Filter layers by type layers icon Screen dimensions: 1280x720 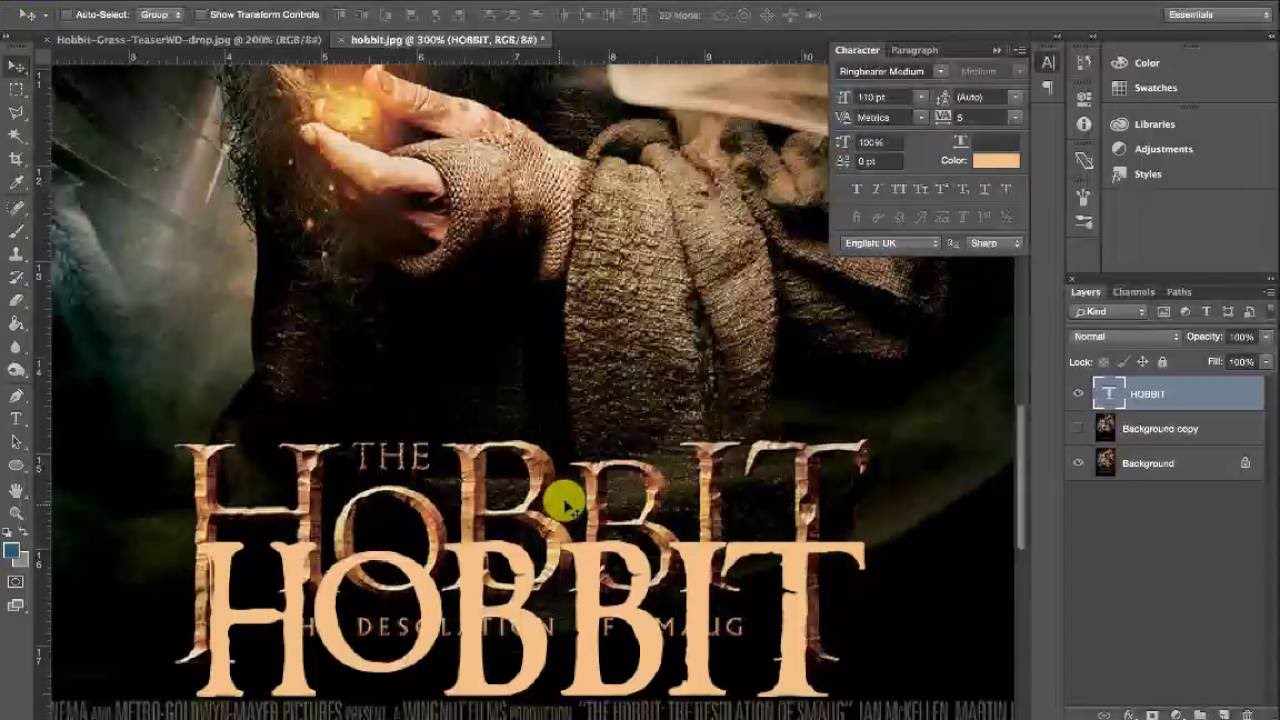(1206, 312)
